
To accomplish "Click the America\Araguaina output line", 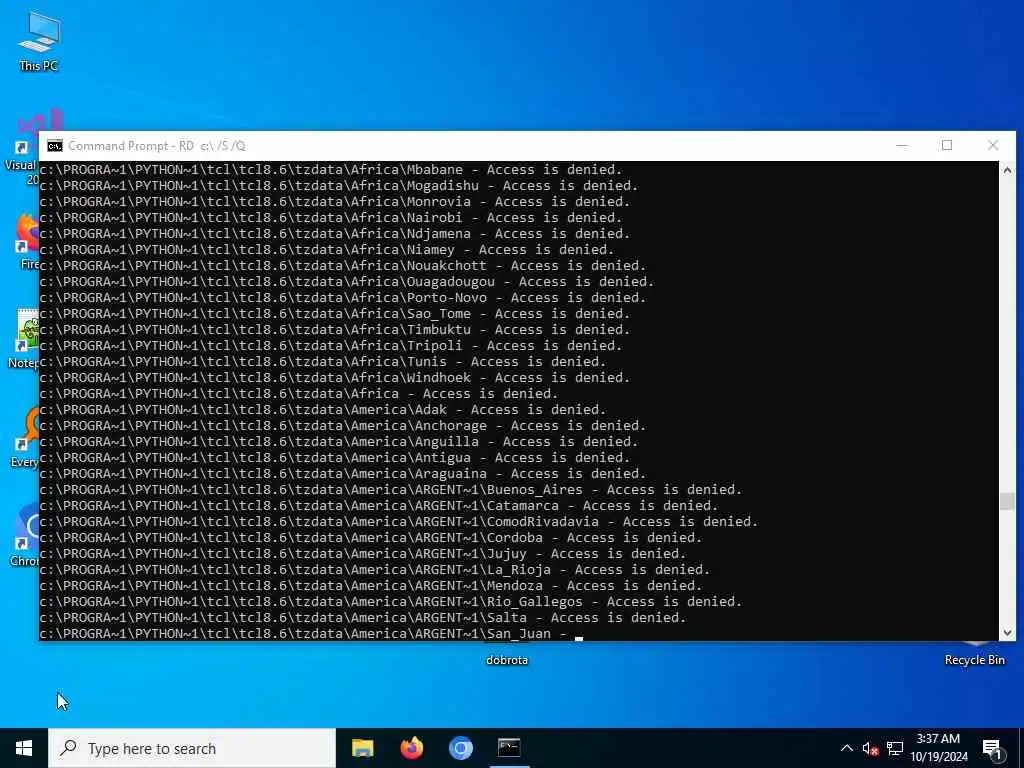I will [343, 473].
